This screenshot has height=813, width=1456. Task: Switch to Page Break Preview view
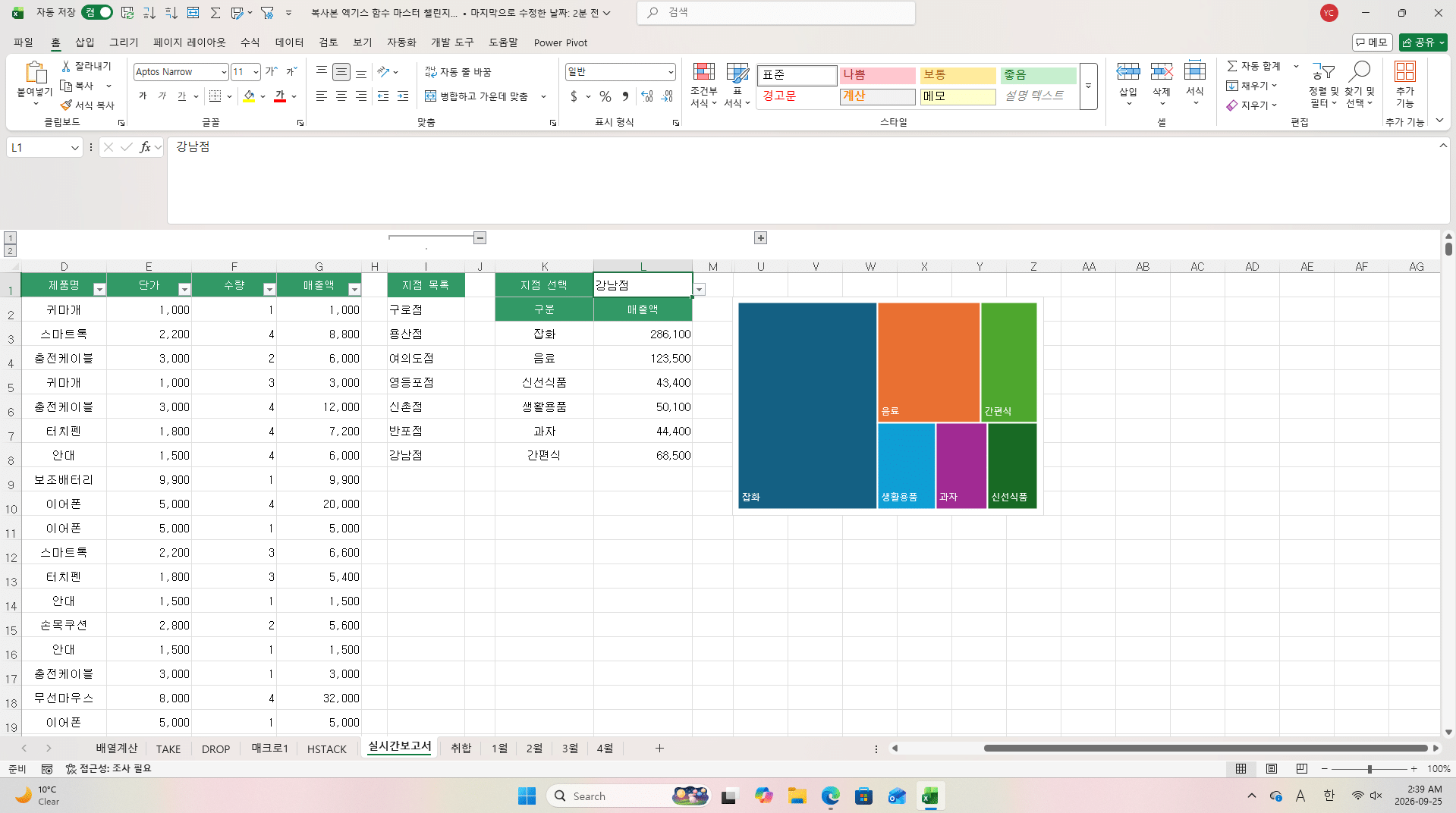click(x=1302, y=769)
